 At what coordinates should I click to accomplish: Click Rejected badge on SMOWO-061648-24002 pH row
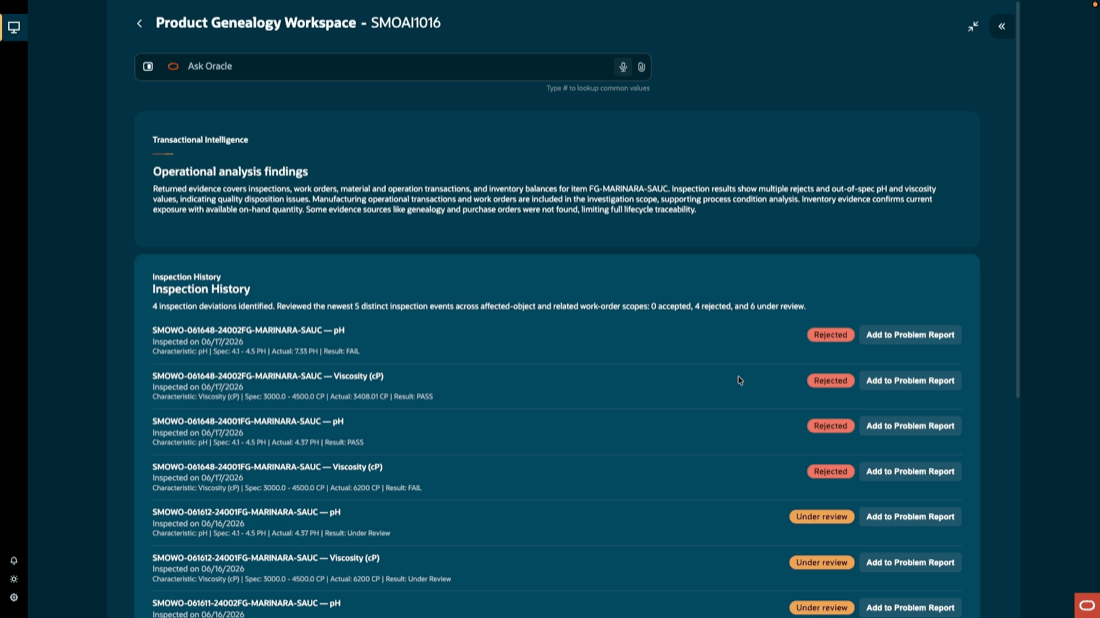click(831, 335)
